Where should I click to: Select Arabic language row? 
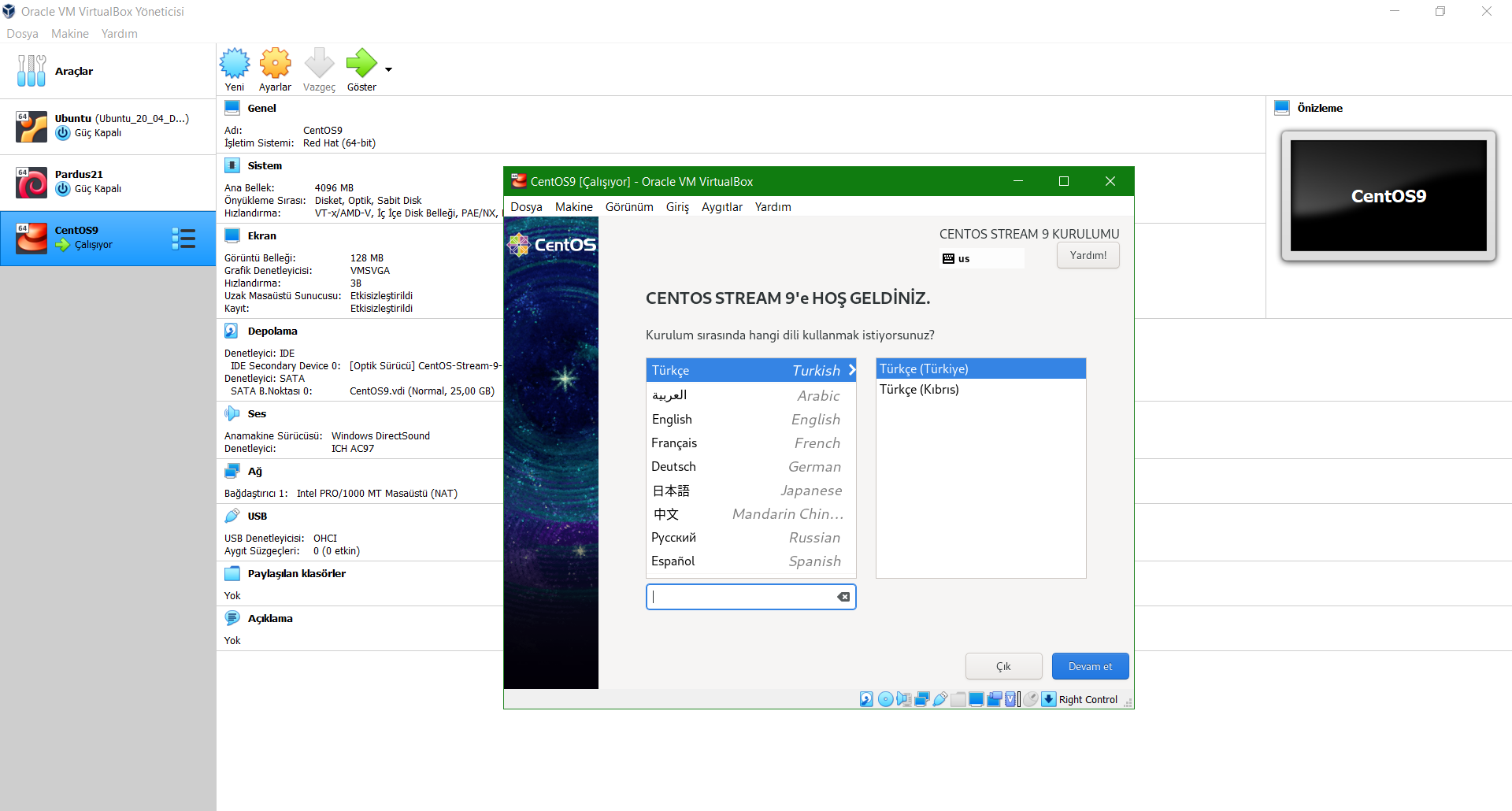pyautogui.click(x=751, y=395)
